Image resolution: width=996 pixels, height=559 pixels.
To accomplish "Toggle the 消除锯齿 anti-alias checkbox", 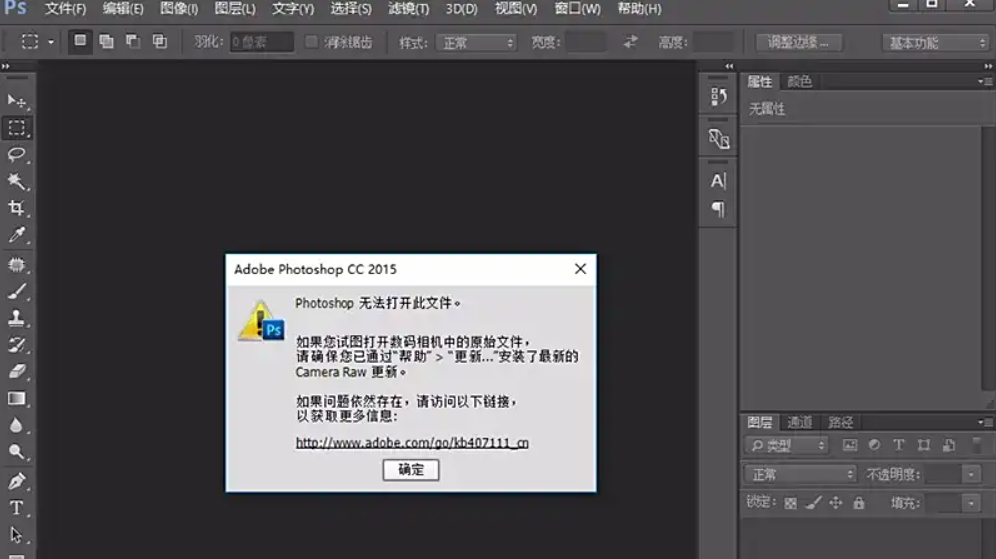I will tap(312, 42).
